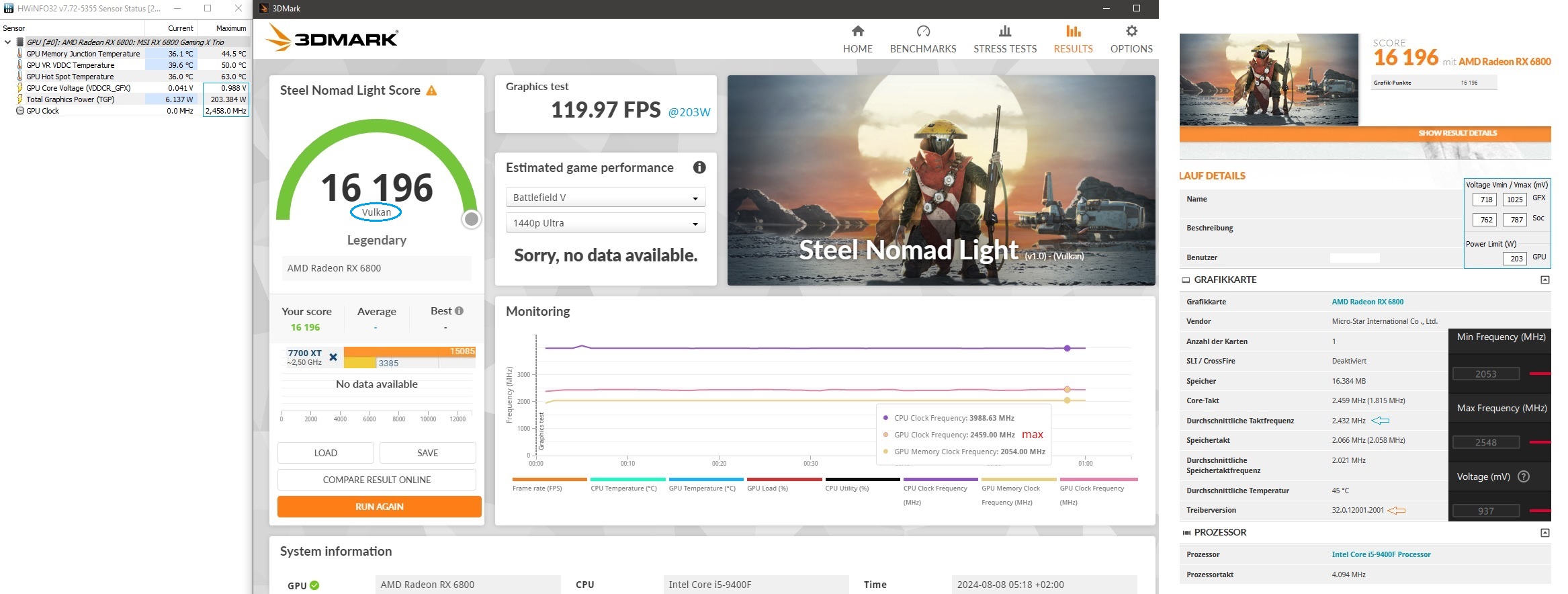
Task: Click the thermometer icon for GPU Hot Spot Temperature
Action: coord(19,76)
